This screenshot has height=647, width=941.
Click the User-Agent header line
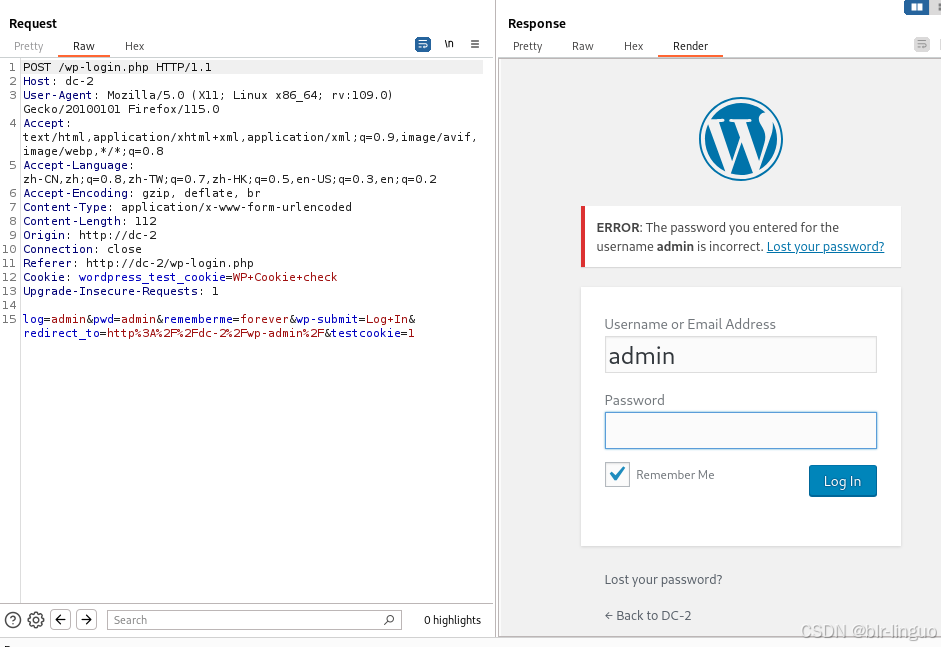click(208, 102)
